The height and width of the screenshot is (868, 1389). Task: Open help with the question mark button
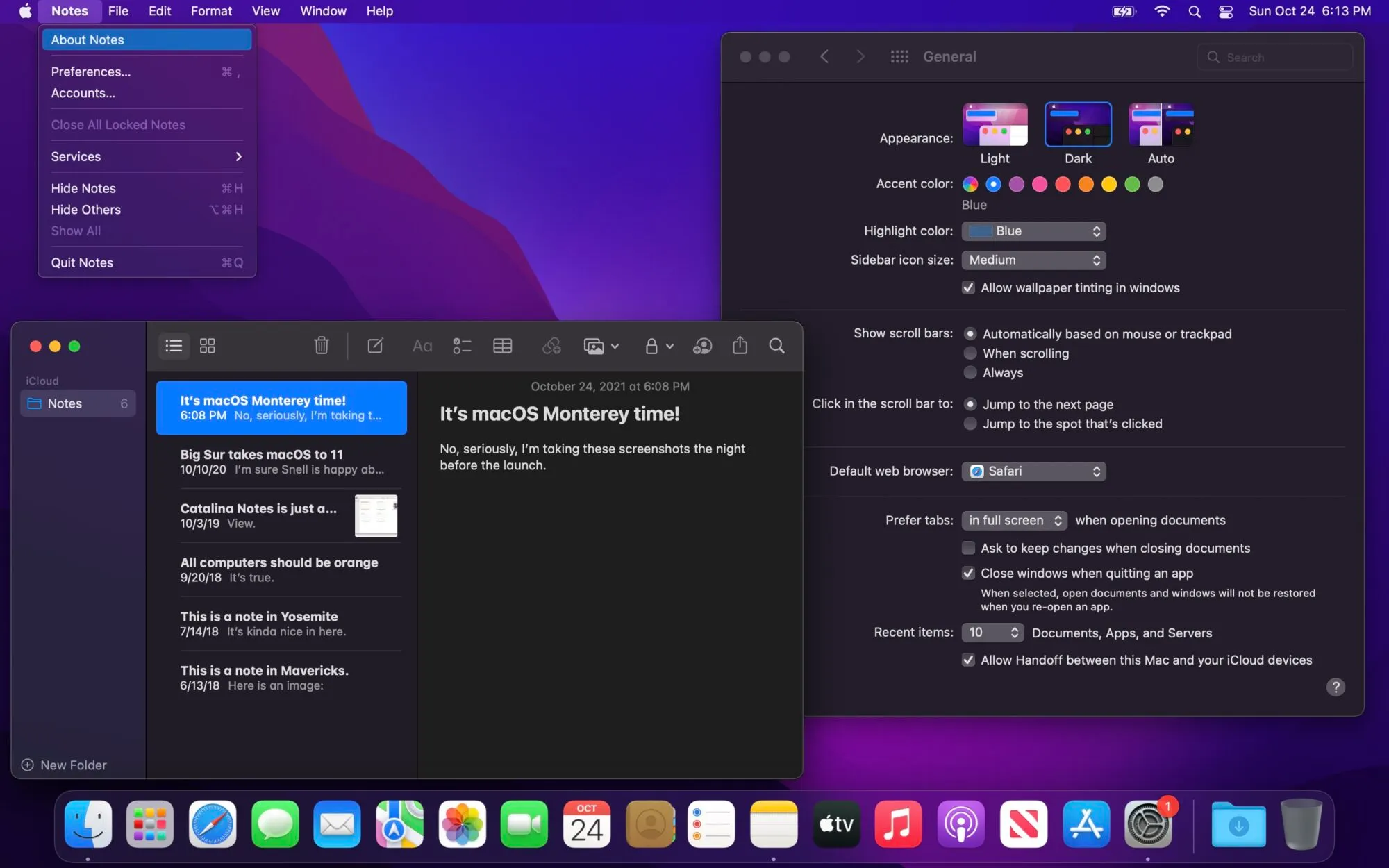pyautogui.click(x=1334, y=687)
